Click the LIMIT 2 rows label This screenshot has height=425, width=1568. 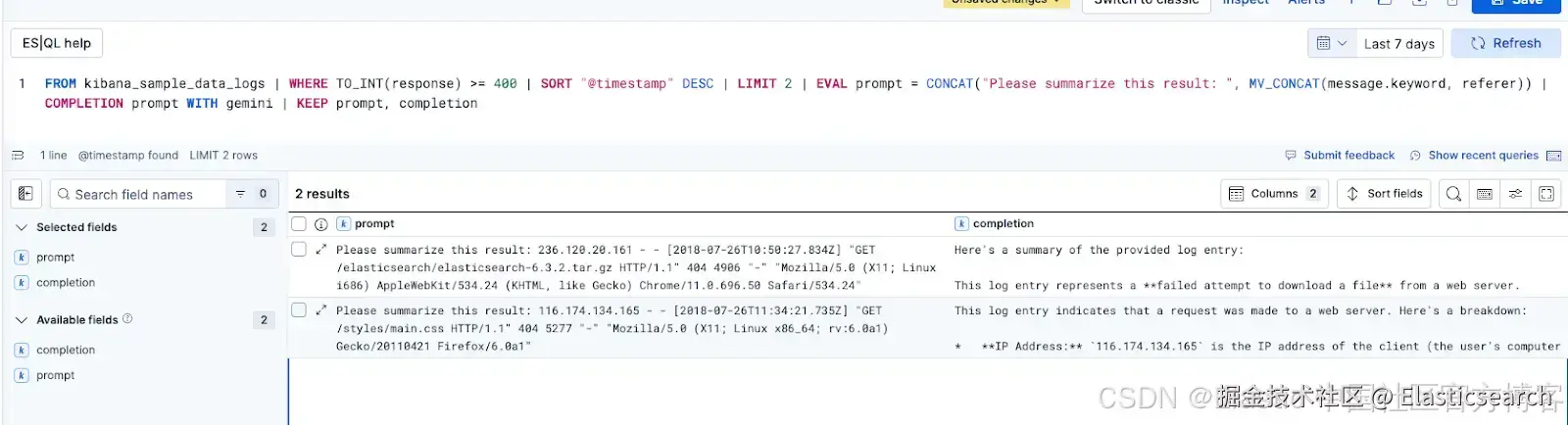[223, 156]
